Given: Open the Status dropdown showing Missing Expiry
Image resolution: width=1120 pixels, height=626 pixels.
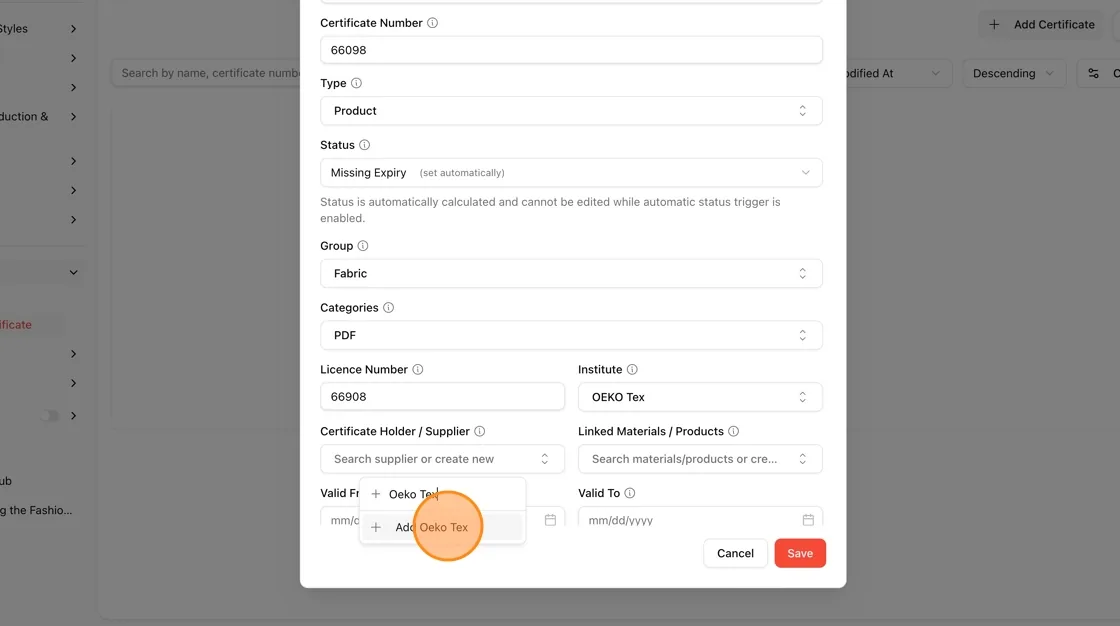Looking at the screenshot, I should pos(571,173).
